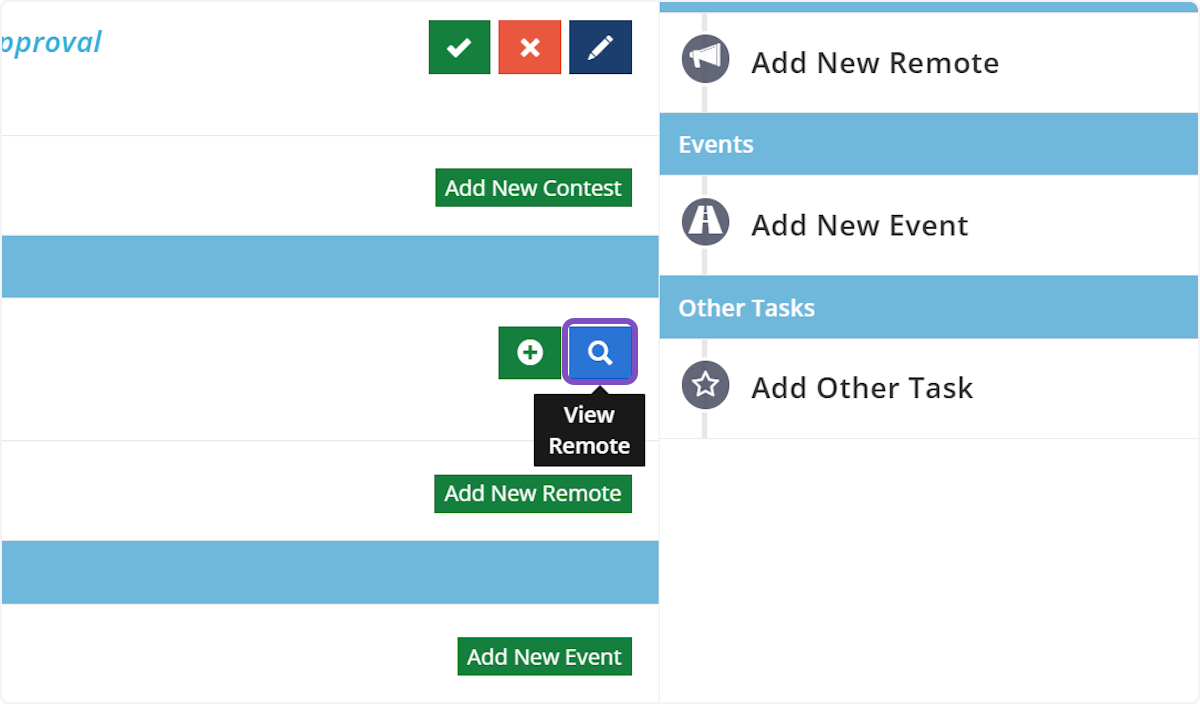This screenshot has height=704, width=1200.
Task: Click the star icon beside Add Other Task
Action: 706,385
